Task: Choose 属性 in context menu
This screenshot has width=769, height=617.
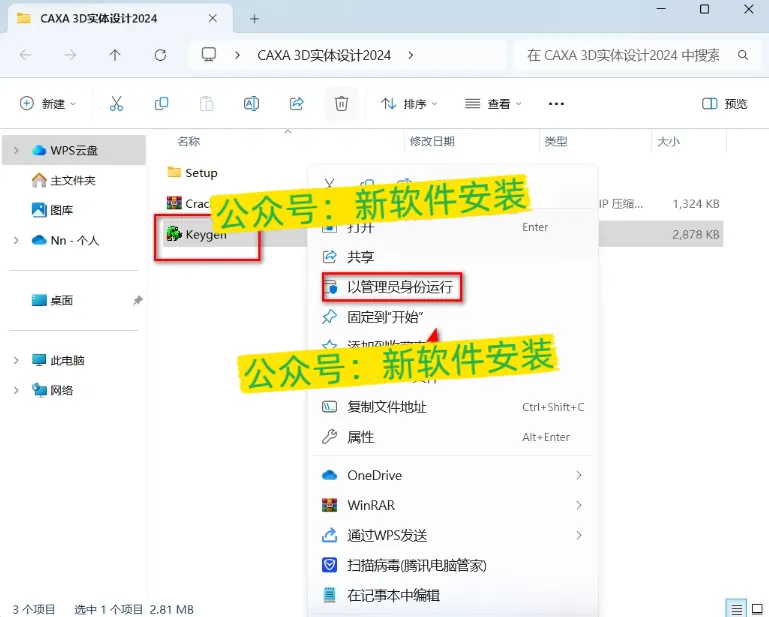Action: point(453,437)
